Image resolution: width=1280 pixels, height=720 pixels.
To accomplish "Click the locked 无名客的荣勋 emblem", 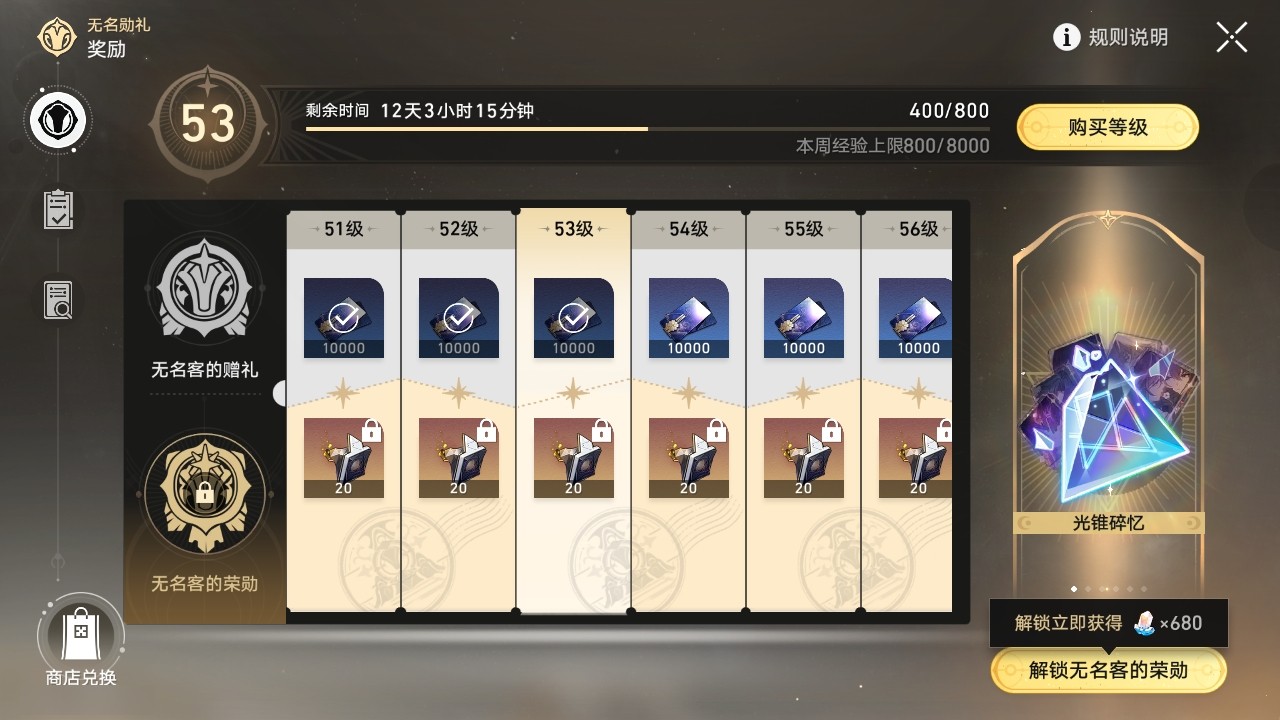I will pyautogui.click(x=205, y=493).
